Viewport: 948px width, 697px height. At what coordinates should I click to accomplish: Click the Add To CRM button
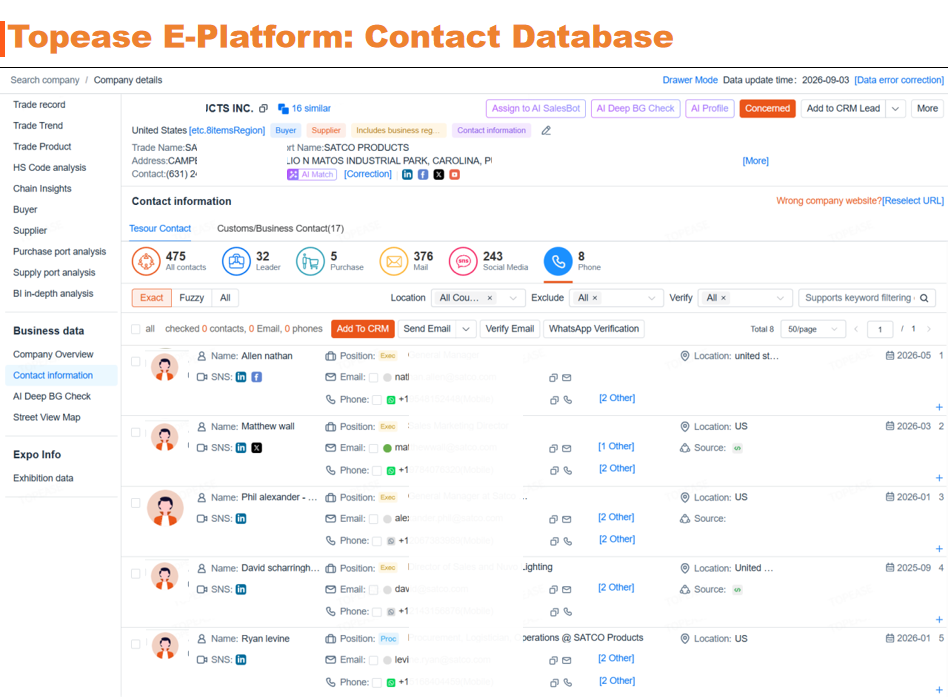pos(363,329)
